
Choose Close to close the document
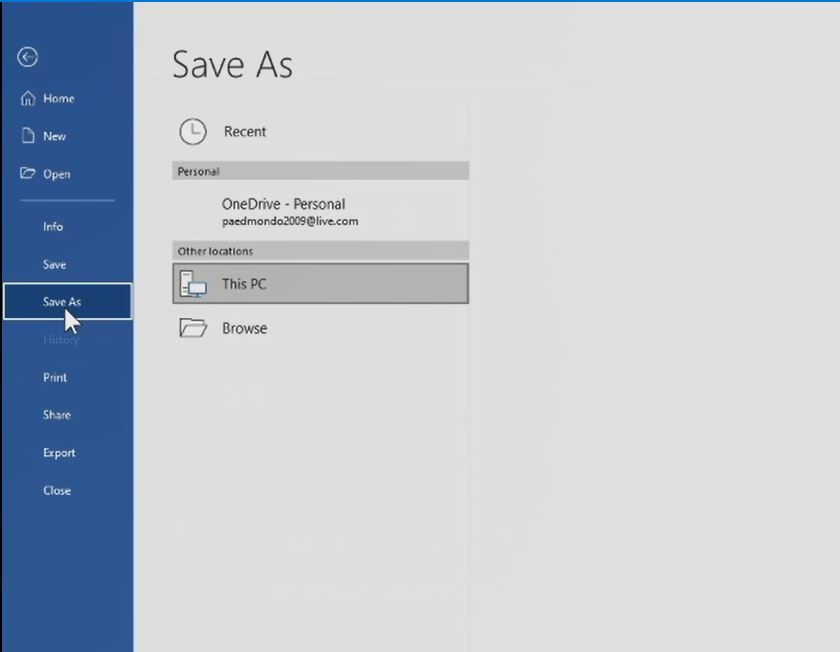tap(57, 491)
